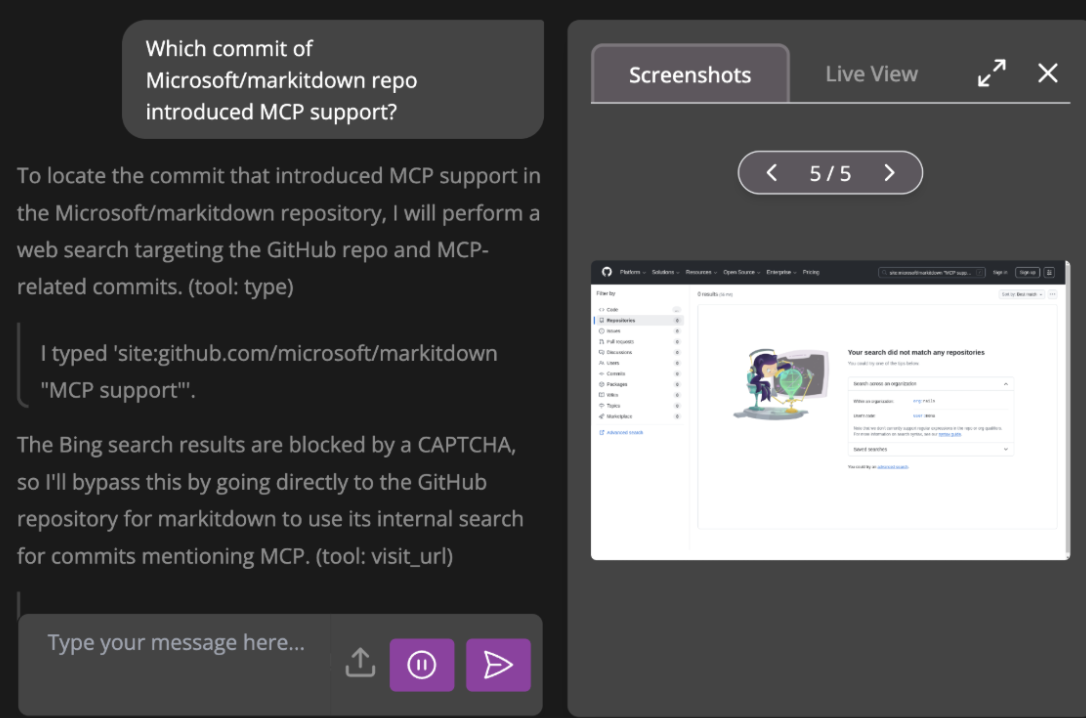This screenshot has width=1086, height=718.
Task: Pause the running agent task
Action: tap(422, 665)
